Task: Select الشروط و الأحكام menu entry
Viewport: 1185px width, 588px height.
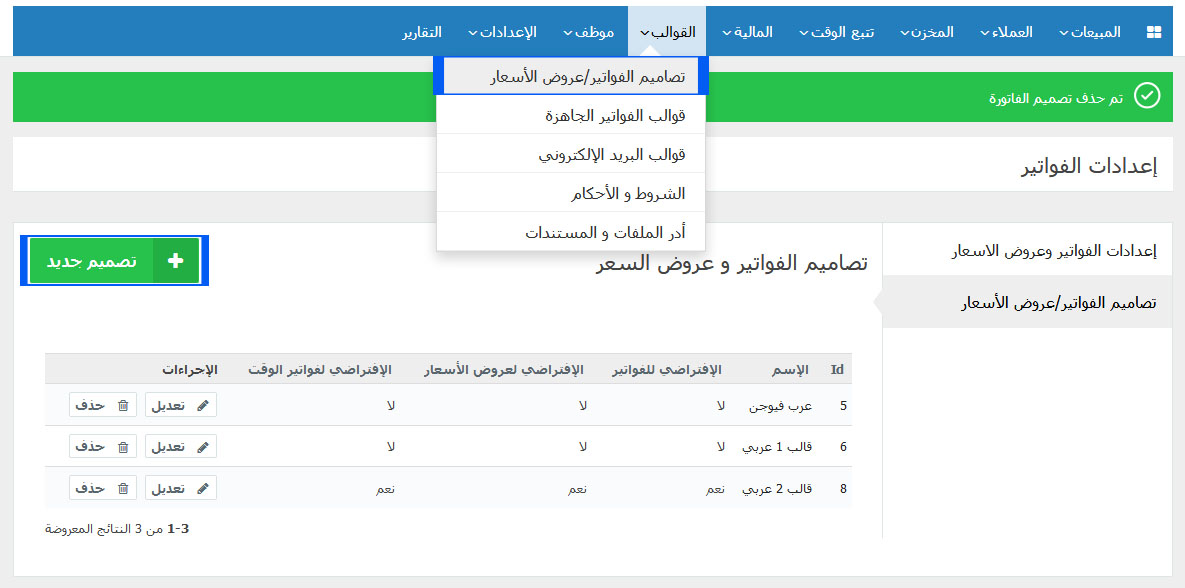Action: (571, 193)
